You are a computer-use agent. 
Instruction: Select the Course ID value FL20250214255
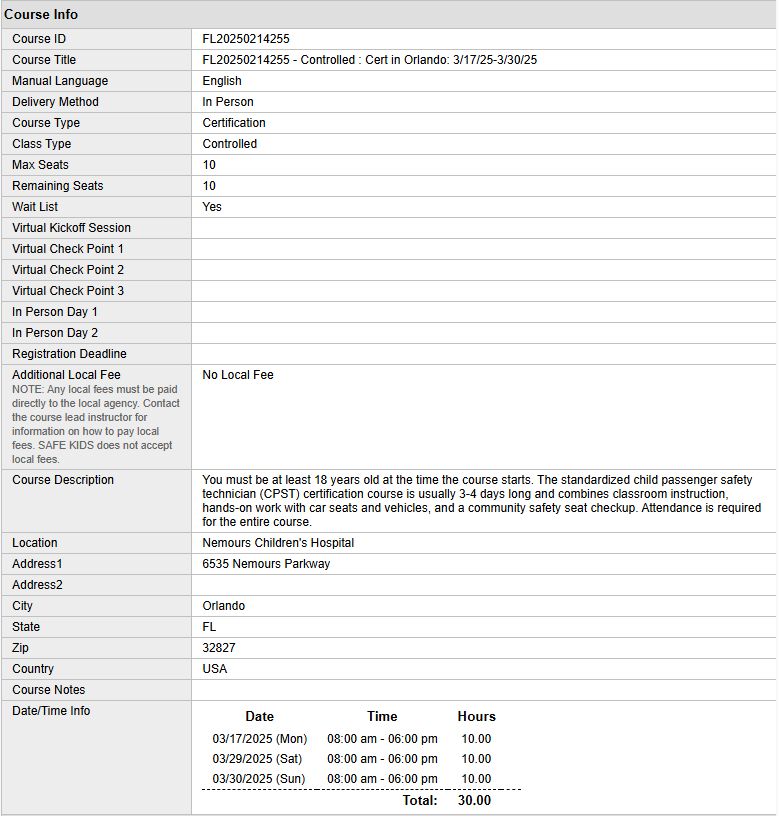(246, 39)
